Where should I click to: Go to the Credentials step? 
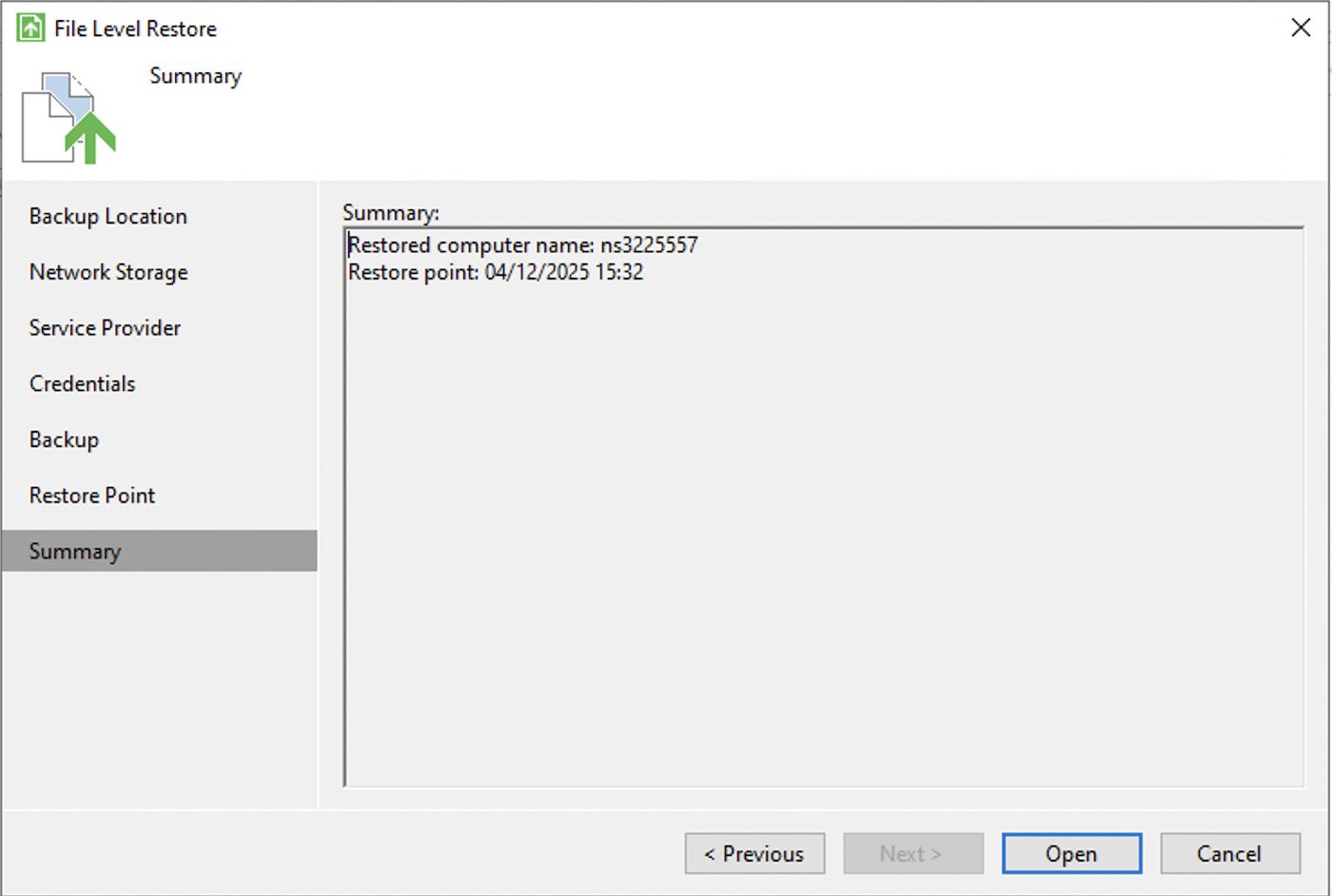point(82,383)
